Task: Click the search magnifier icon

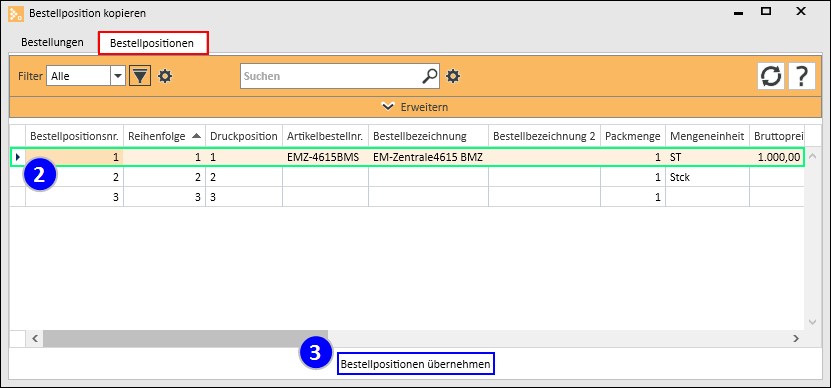Action: [429, 76]
